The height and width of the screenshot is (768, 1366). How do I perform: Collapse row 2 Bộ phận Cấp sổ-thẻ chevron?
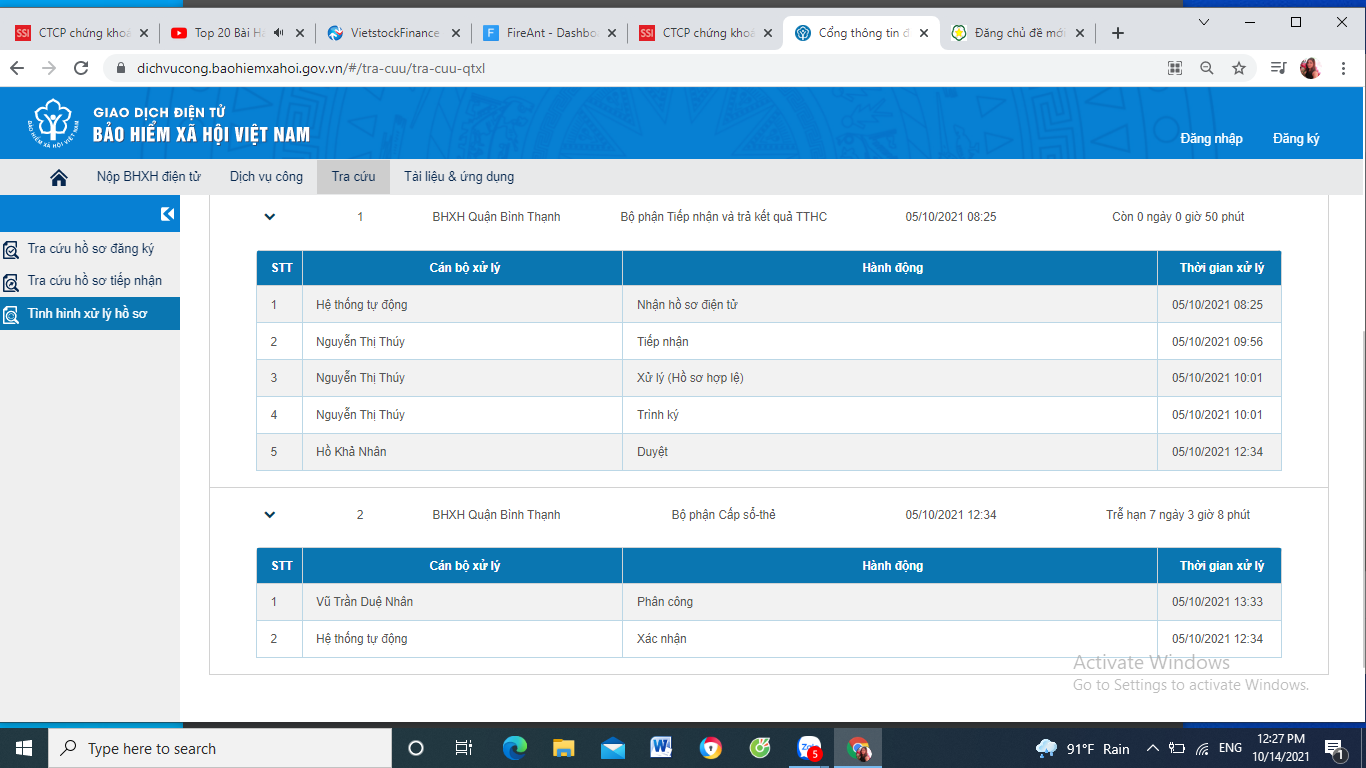click(269, 515)
